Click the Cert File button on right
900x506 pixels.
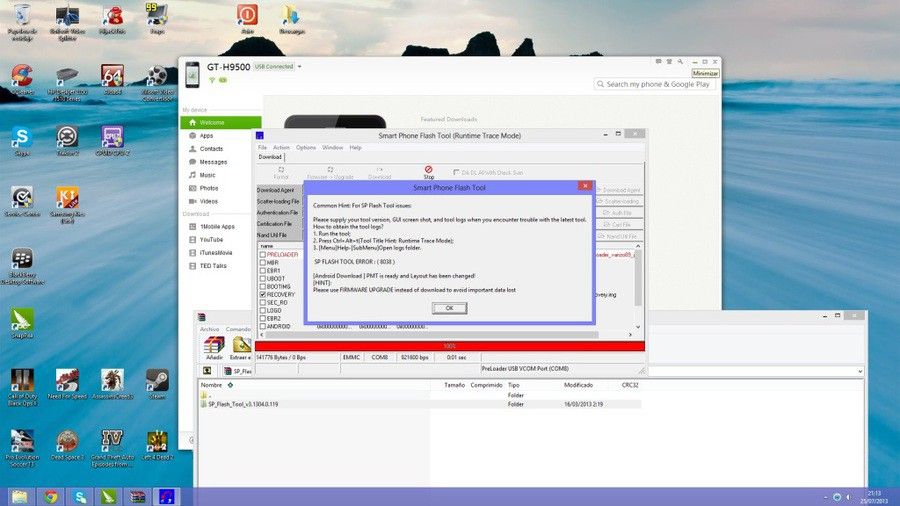click(619, 224)
